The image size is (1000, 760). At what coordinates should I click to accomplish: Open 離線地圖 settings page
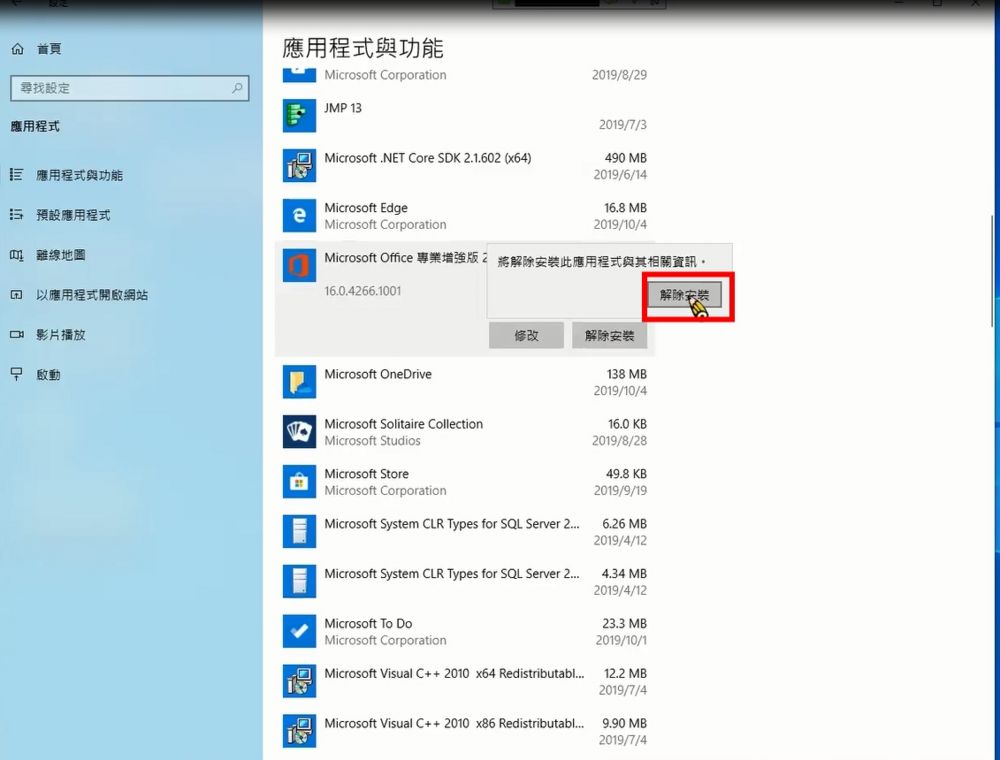pyautogui.click(x=61, y=255)
